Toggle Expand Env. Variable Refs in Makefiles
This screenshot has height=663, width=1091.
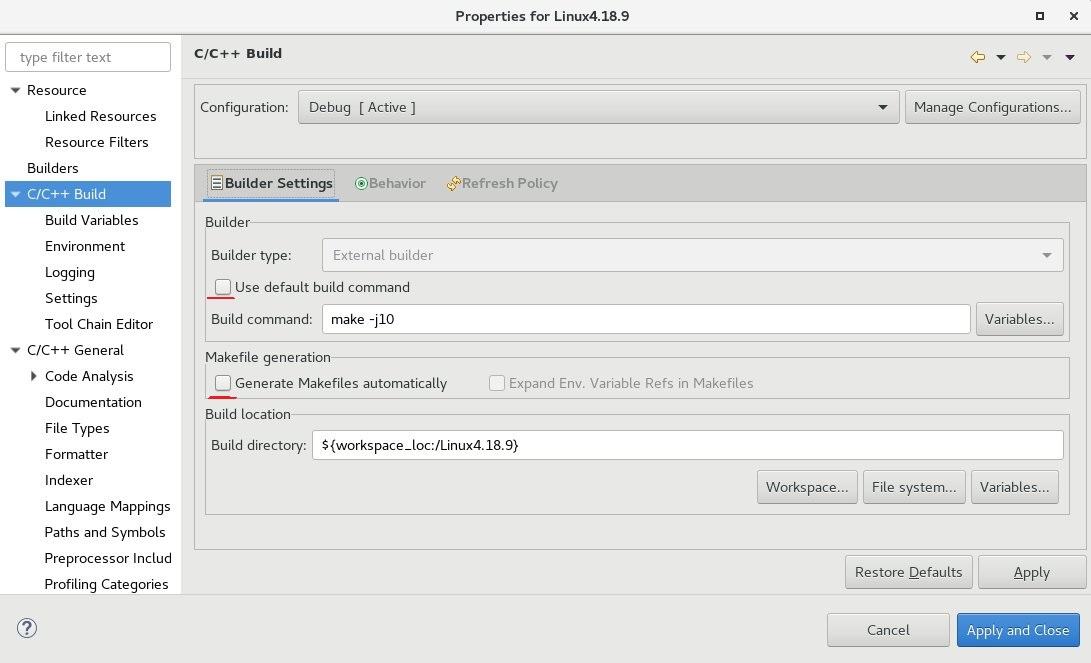pyautogui.click(x=496, y=383)
